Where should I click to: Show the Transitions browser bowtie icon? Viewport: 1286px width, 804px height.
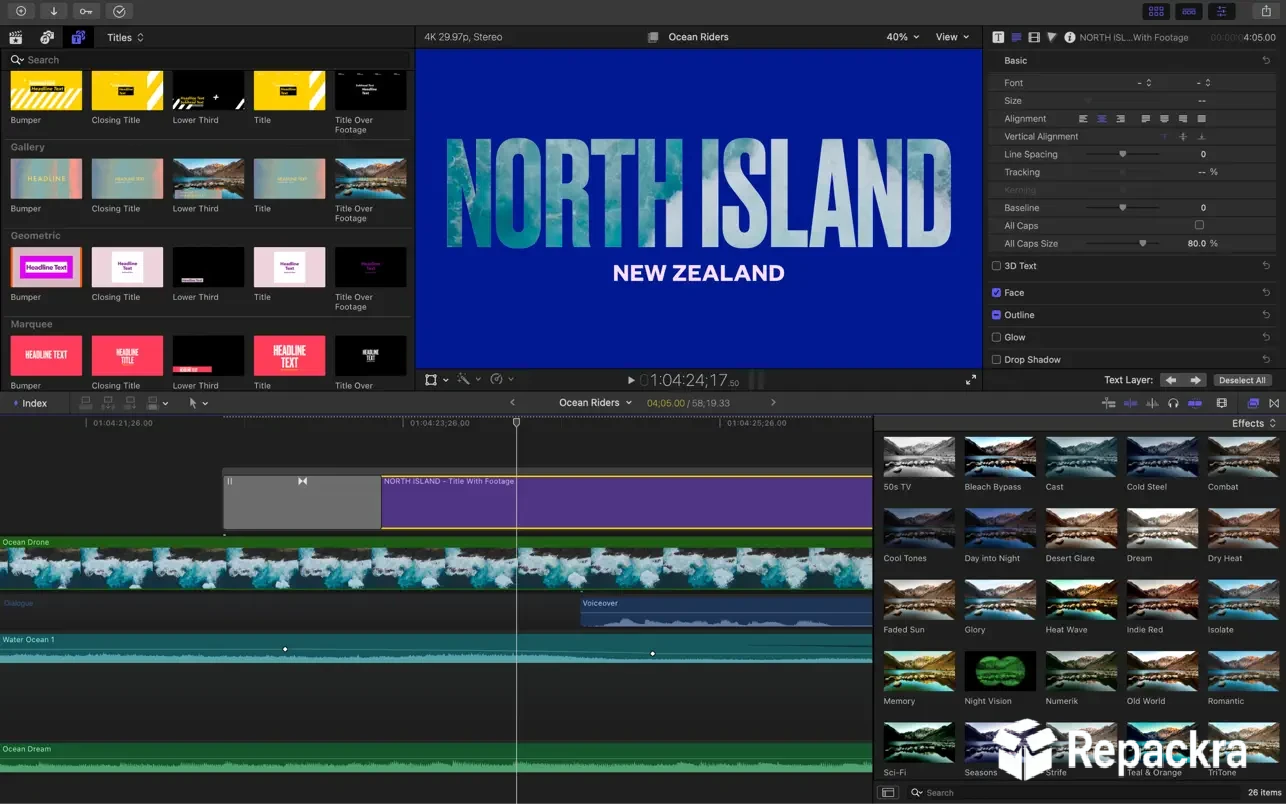click(x=1273, y=403)
